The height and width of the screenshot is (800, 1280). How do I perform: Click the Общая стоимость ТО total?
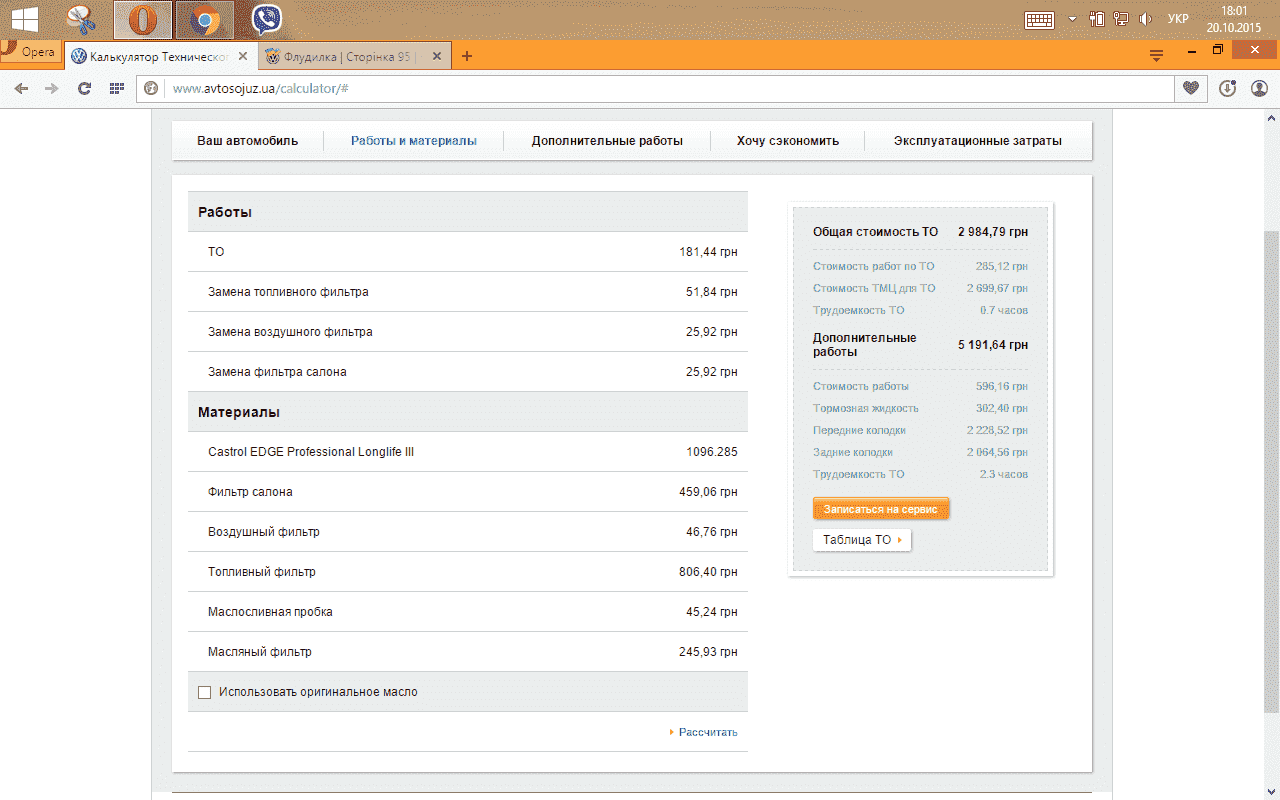click(920, 232)
